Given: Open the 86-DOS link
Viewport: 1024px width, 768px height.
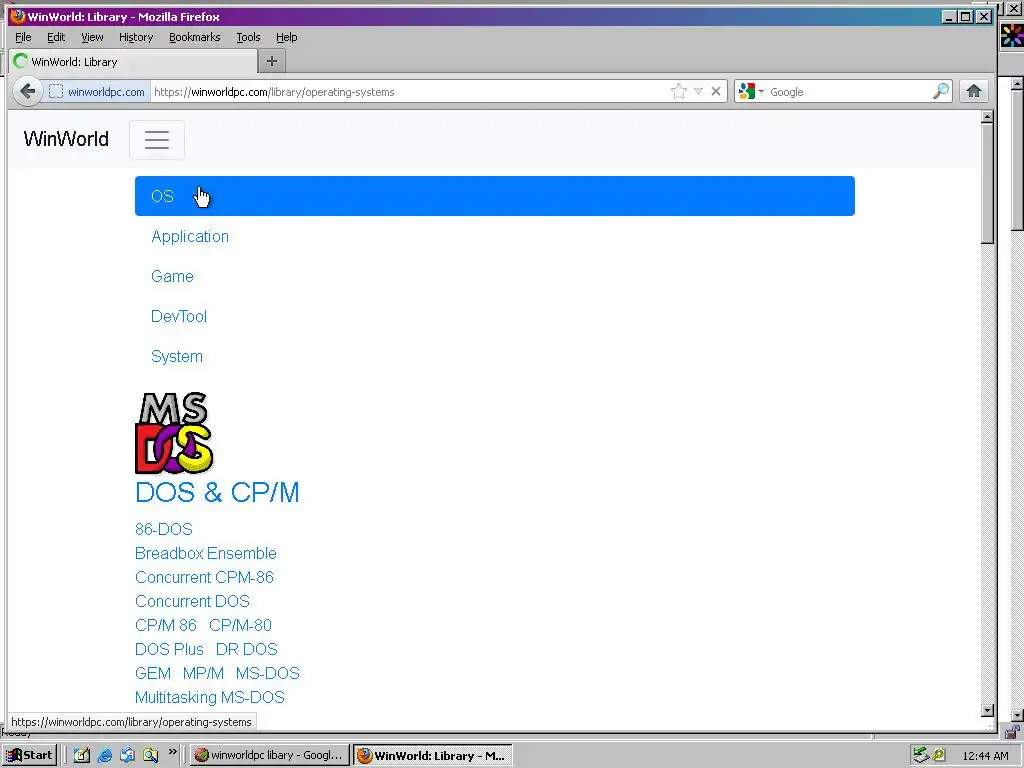Looking at the screenshot, I should 164,529.
